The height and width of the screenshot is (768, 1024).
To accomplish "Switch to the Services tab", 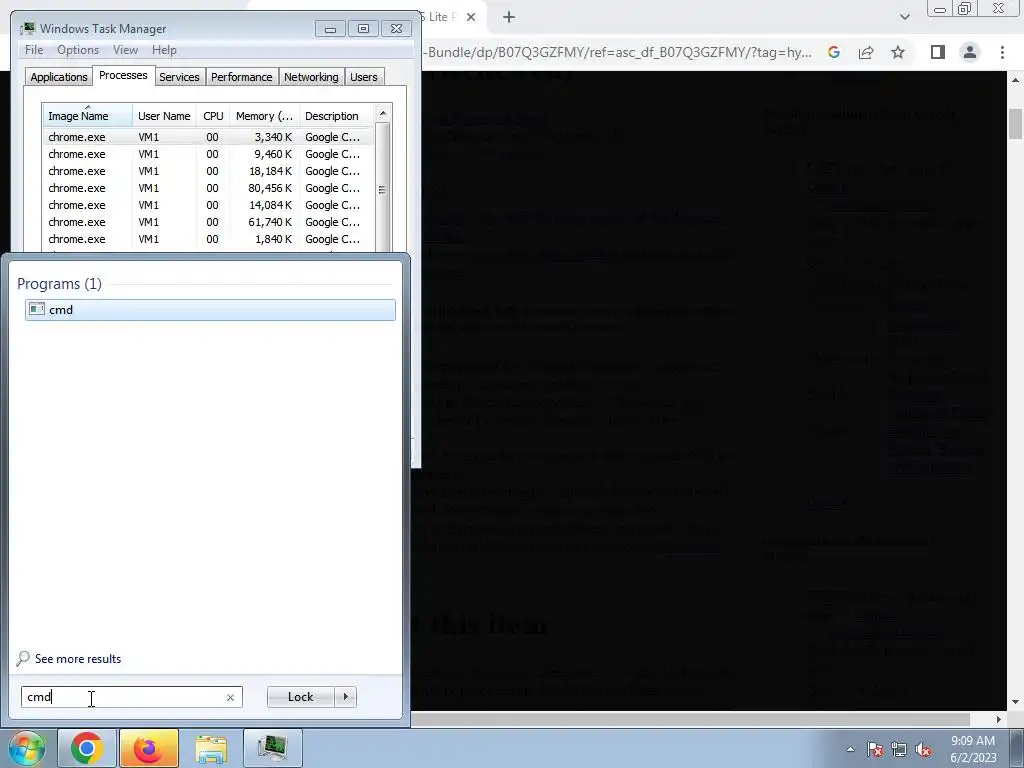I will [x=180, y=77].
